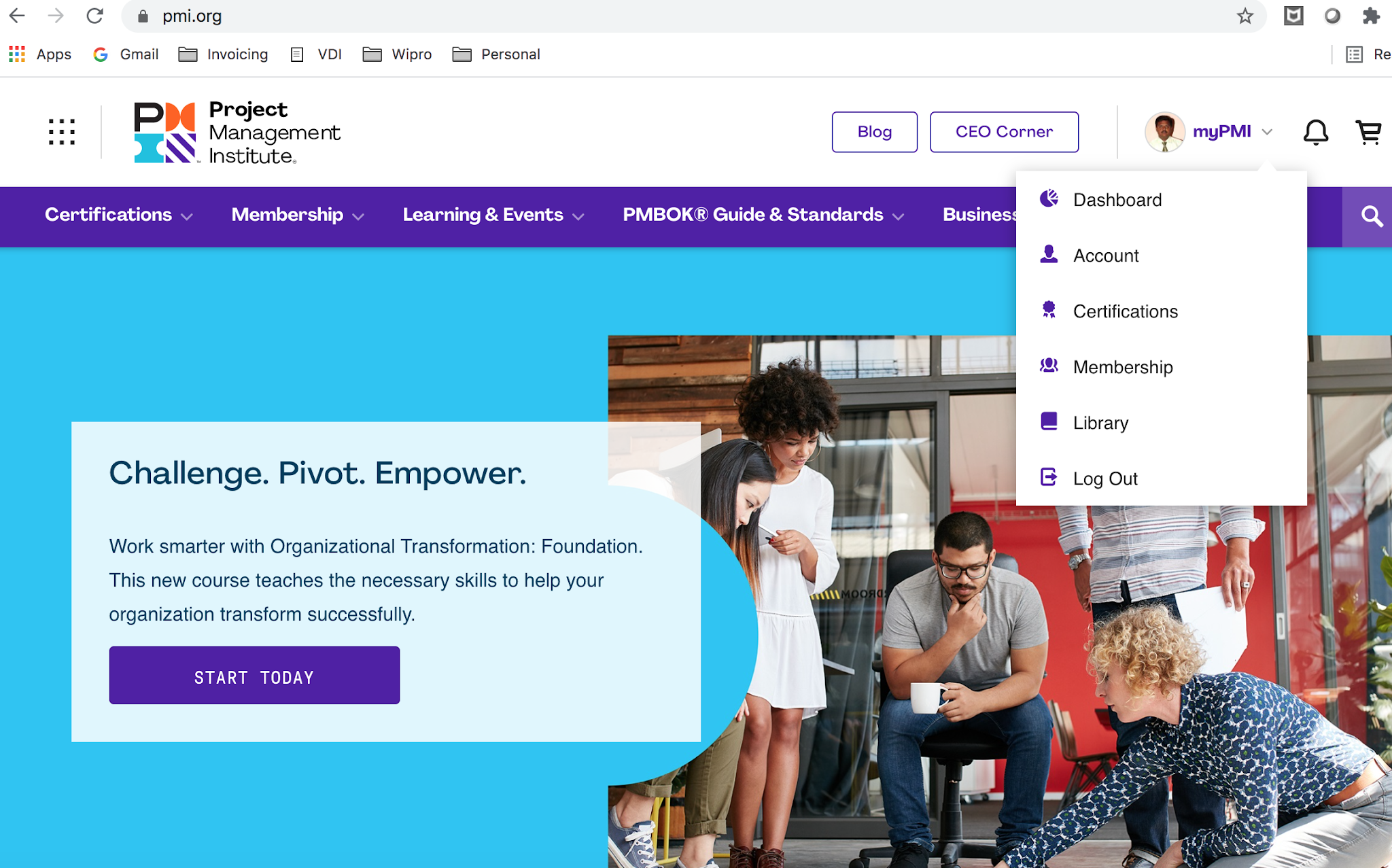Open the shopping cart icon
1392x868 pixels.
click(x=1368, y=132)
